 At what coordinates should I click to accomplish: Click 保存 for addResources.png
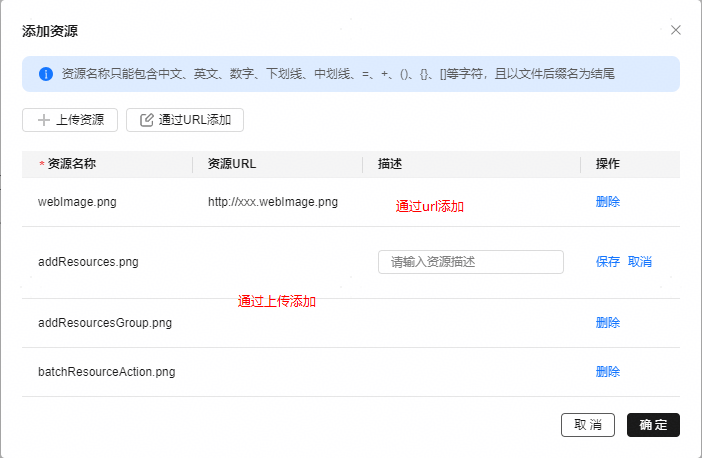[x=608, y=262]
